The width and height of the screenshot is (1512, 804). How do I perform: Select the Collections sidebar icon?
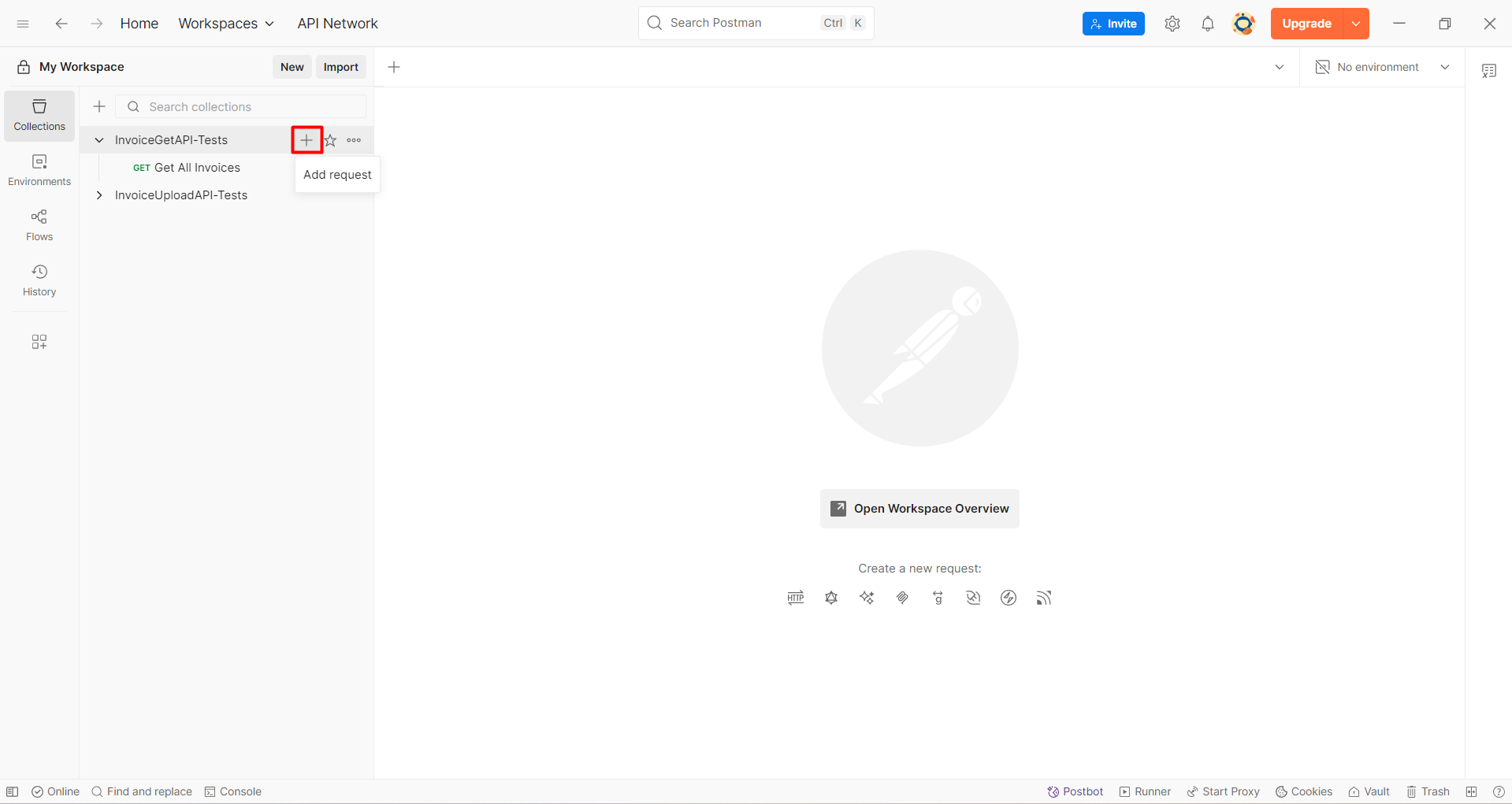[38, 115]
